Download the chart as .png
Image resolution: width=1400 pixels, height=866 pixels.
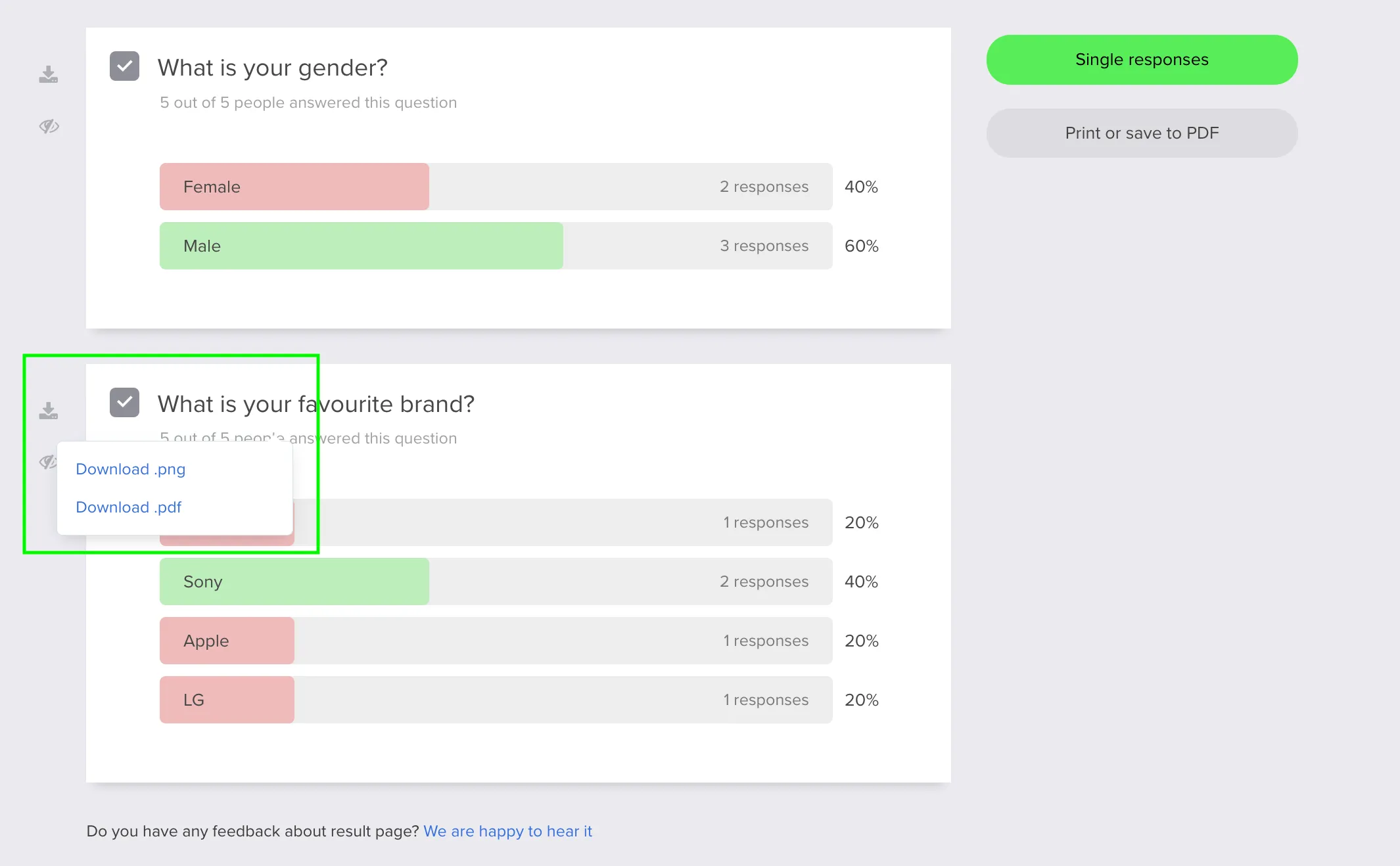[x=130, y=468]
